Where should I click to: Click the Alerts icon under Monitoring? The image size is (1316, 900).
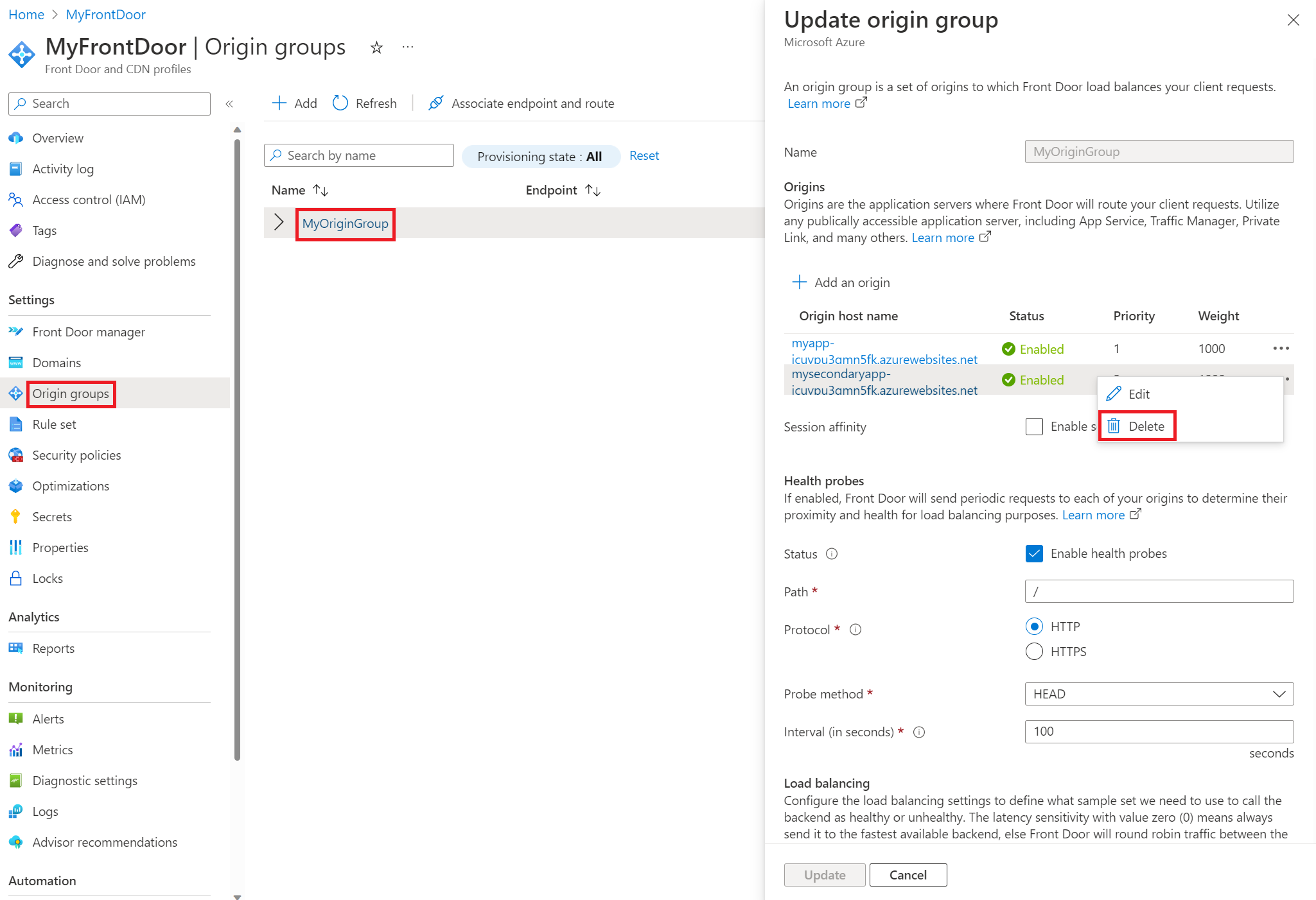[18, 718]
